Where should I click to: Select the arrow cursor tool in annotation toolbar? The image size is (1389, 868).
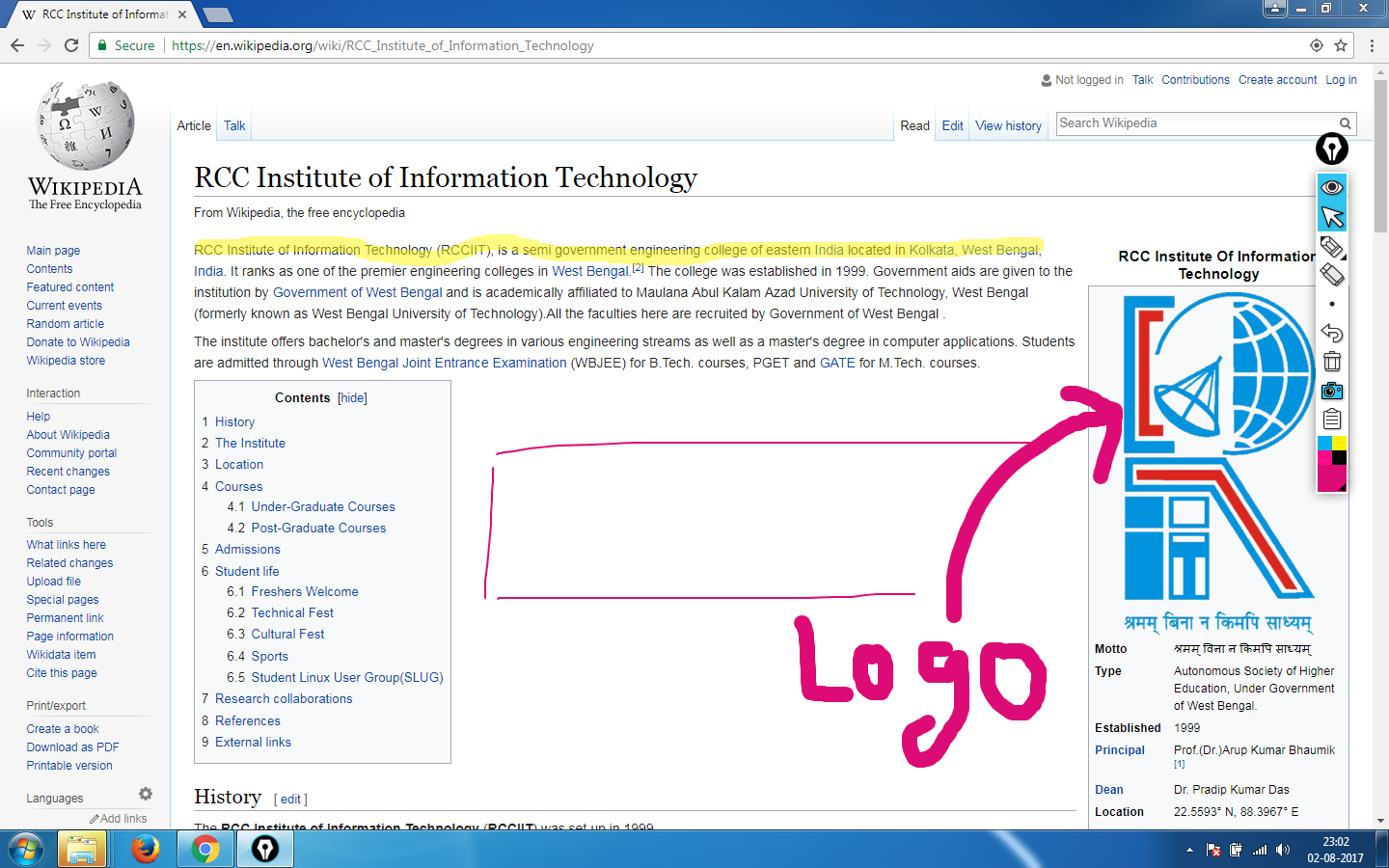(x=1332, y=217)
